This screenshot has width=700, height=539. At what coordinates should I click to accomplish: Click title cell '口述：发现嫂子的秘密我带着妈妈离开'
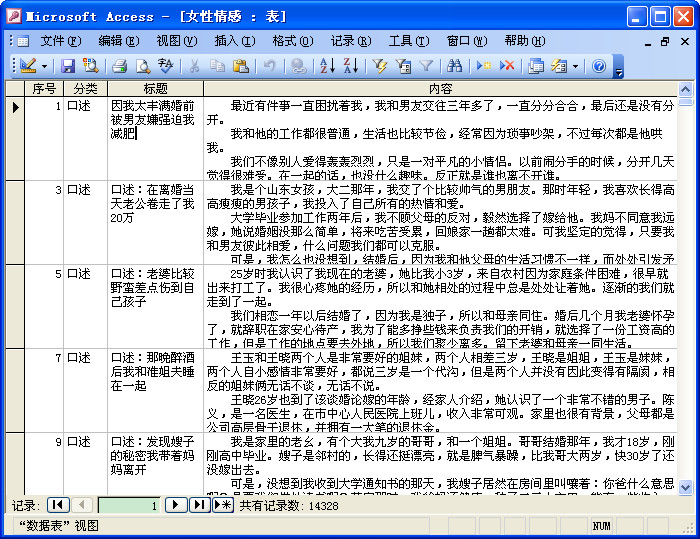coord(155,464)
